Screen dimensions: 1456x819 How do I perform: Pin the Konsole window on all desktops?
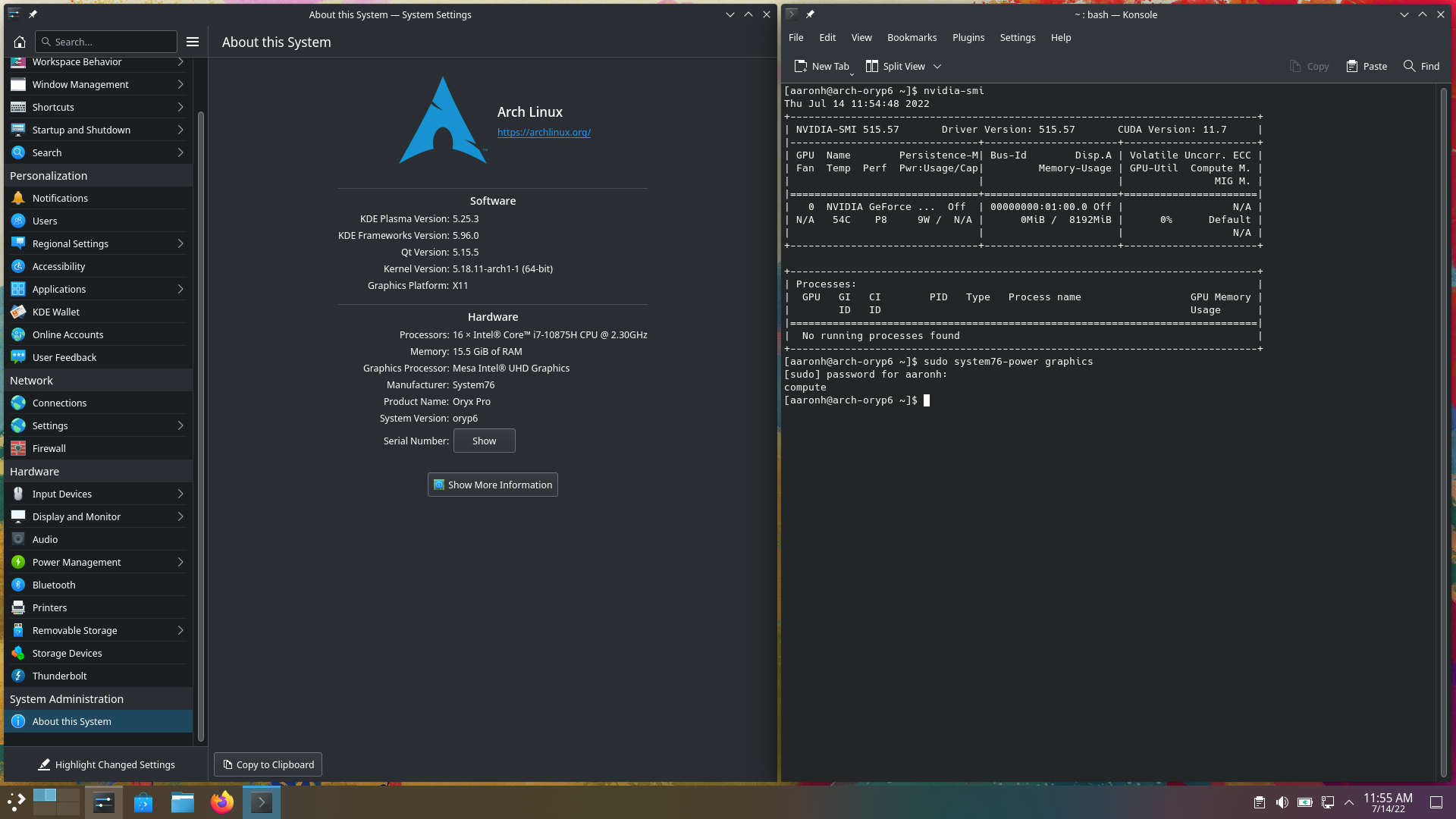point(810,14)
